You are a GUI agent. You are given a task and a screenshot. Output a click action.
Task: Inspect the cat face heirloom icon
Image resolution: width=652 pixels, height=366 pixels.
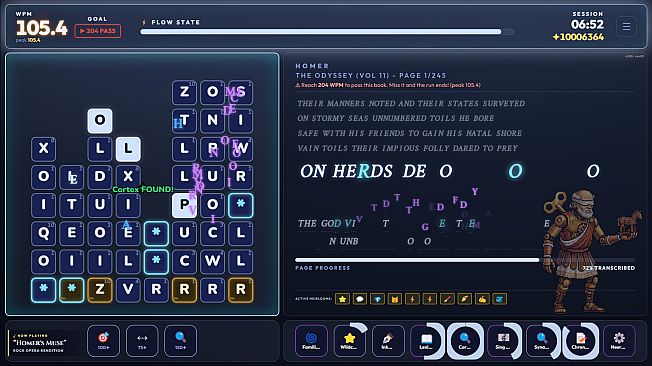(395, 299)
